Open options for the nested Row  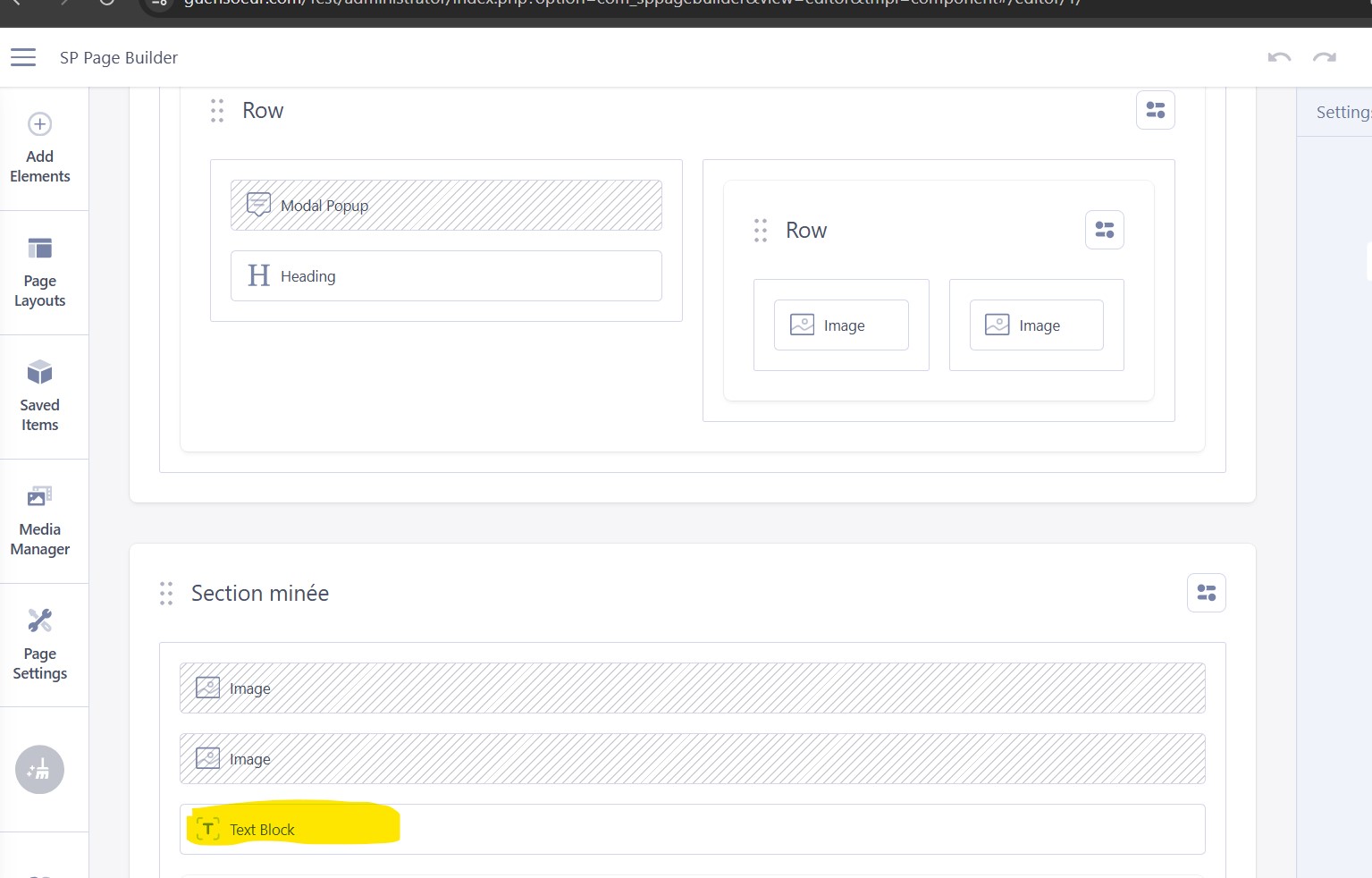pos(1104,231)
